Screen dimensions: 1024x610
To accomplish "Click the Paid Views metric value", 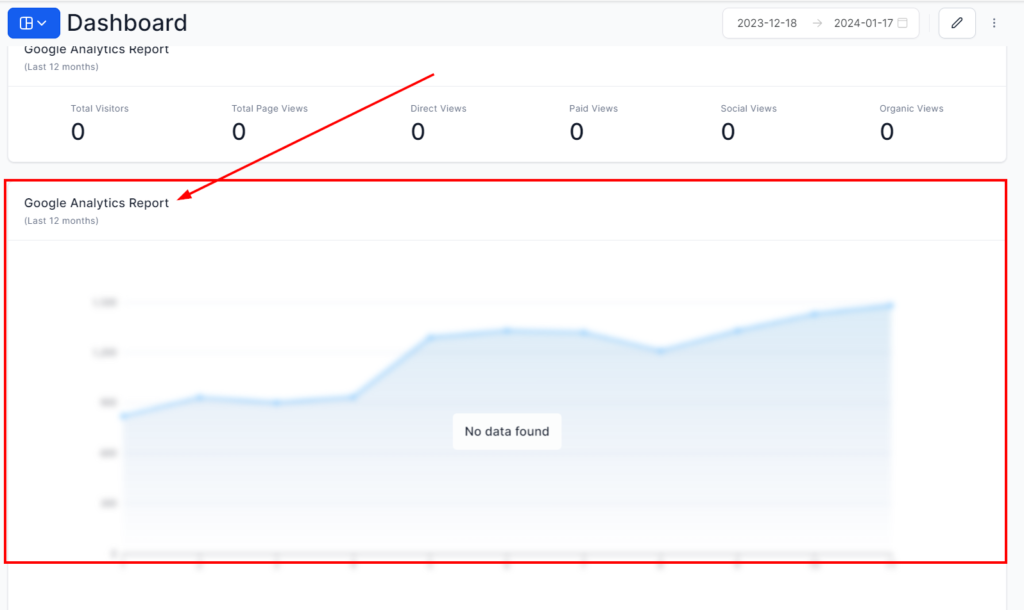I will (576, 132).
